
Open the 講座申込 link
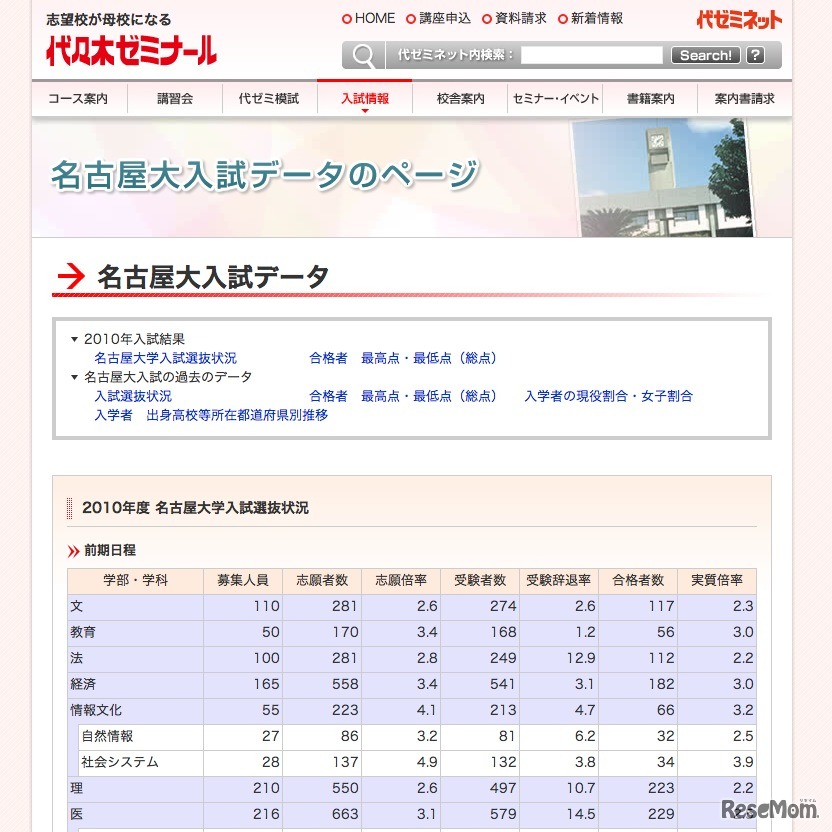pos(445,19)
